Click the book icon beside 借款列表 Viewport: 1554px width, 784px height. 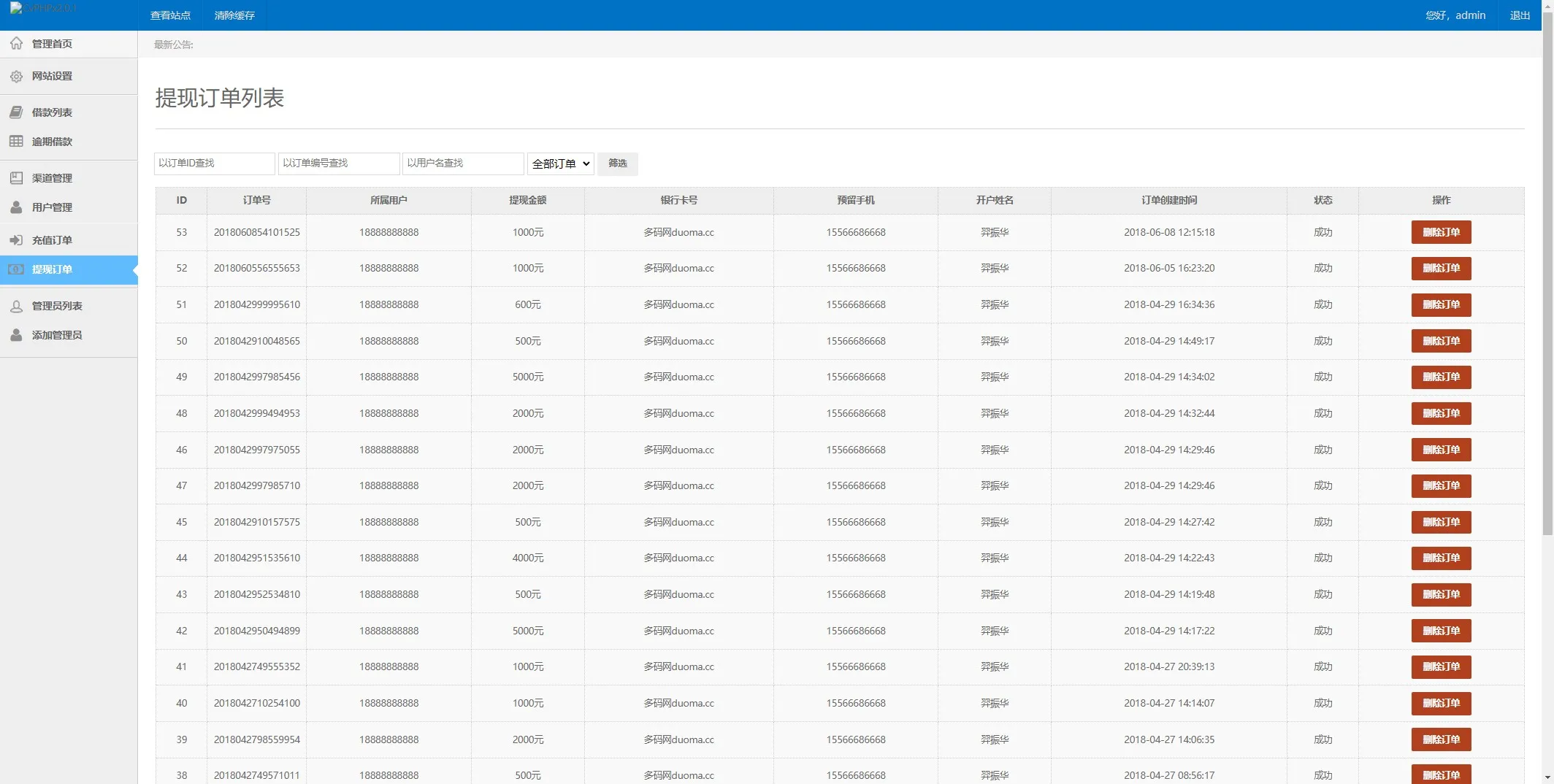coord(16,112)
